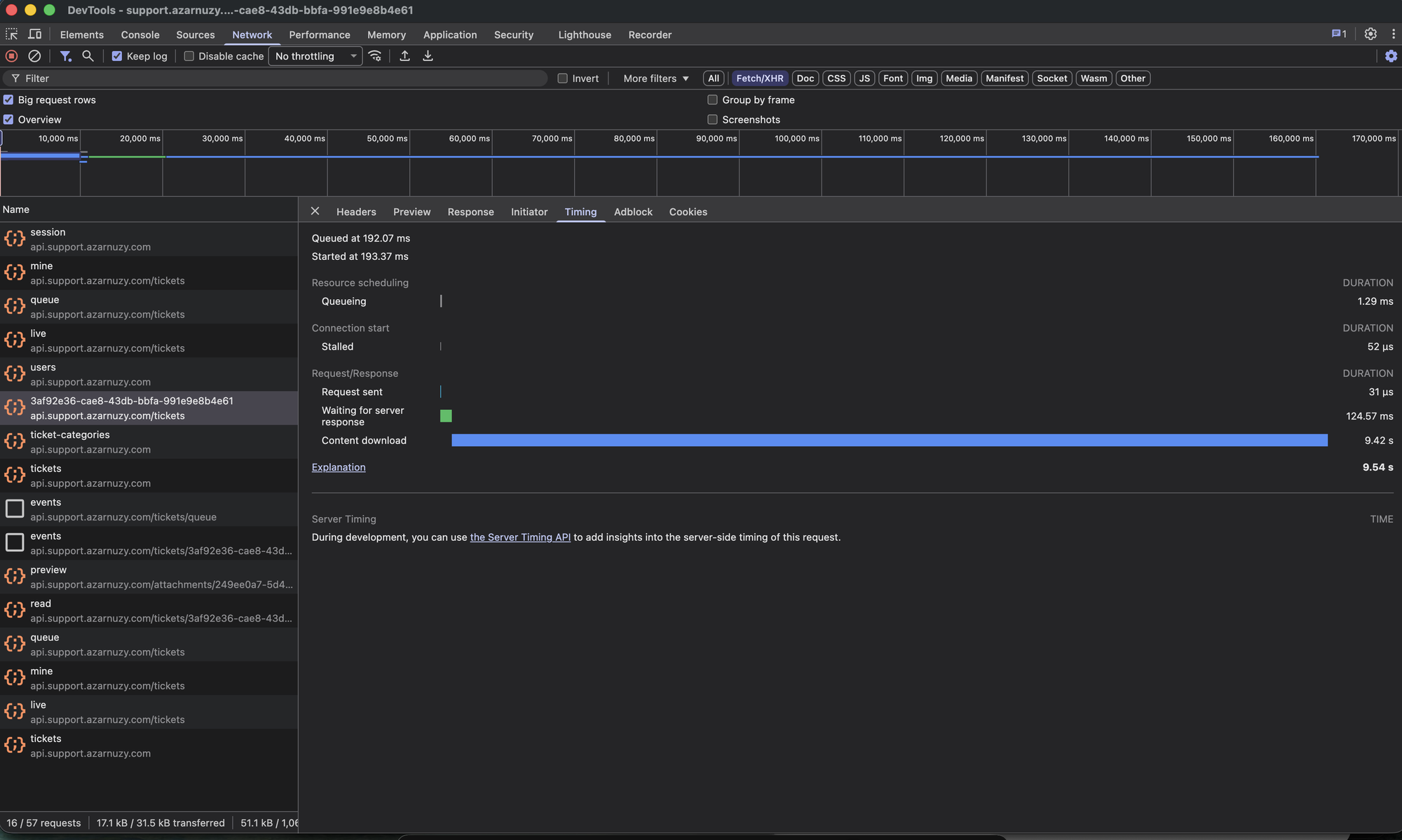
Task: Toggle the filter funnel icon
Action: (x=65, y=56)
